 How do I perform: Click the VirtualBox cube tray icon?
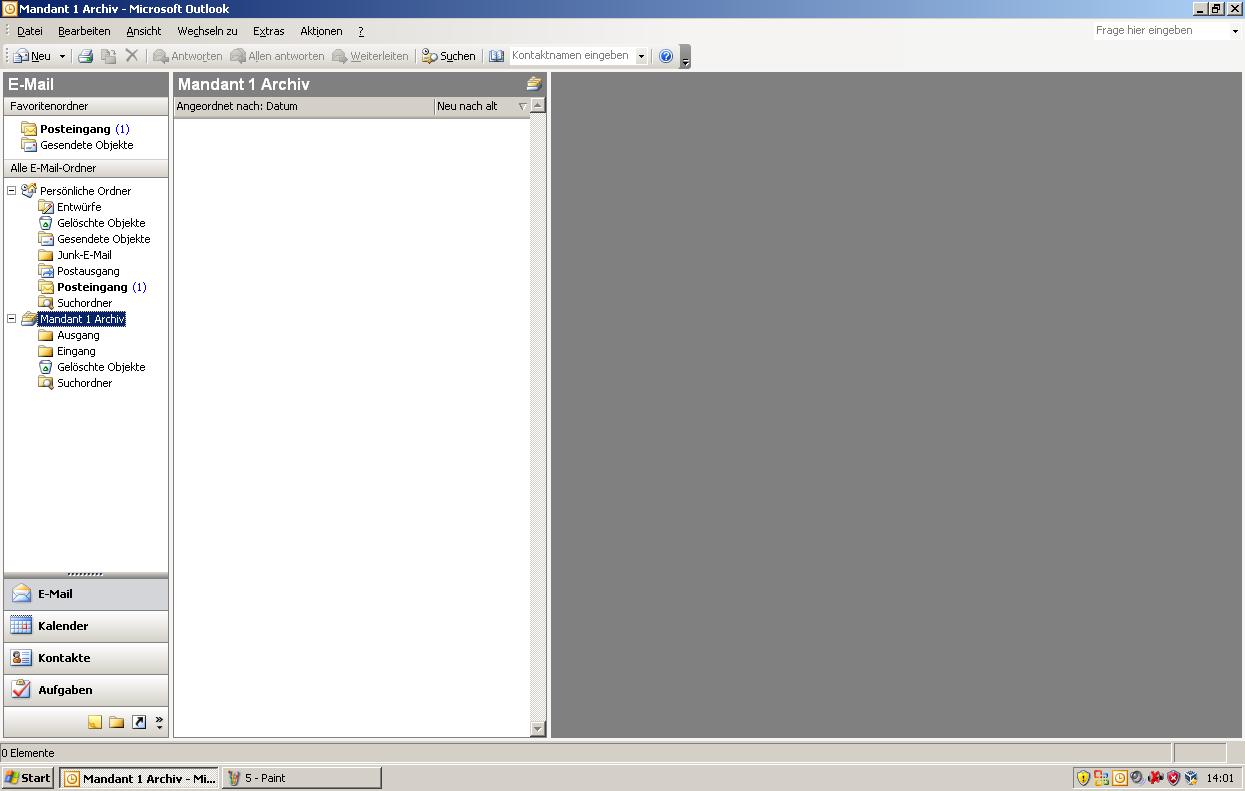coord(1190,778)
